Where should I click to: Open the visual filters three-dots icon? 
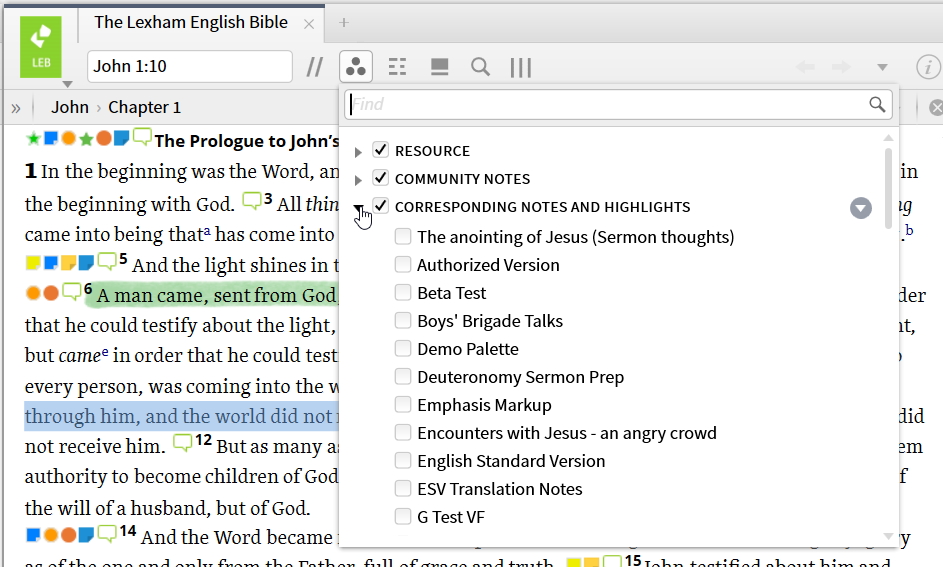pos(355,67)
